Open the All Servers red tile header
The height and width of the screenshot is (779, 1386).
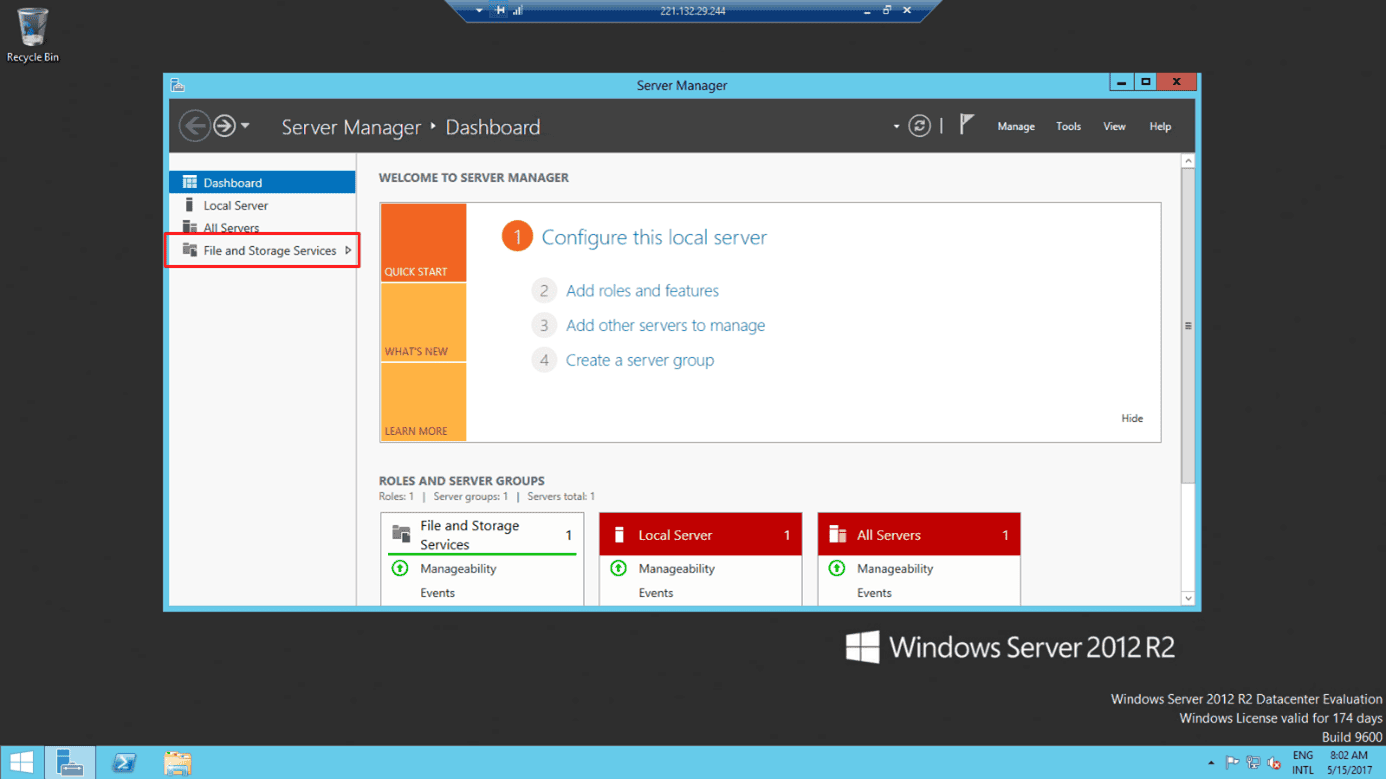pyautogui.click(x=918, y=535)
